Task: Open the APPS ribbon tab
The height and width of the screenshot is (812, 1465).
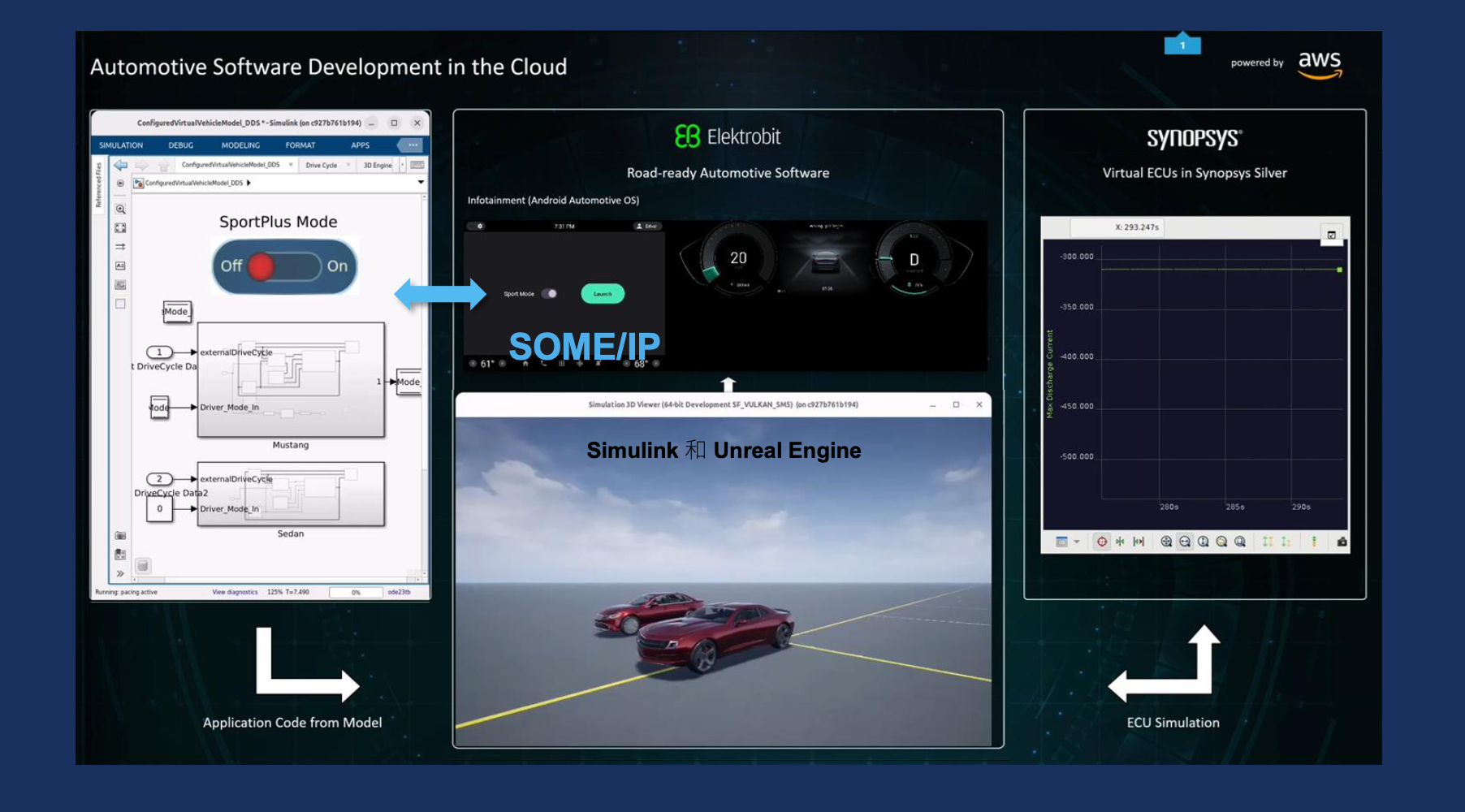Action: click(360, 145)
